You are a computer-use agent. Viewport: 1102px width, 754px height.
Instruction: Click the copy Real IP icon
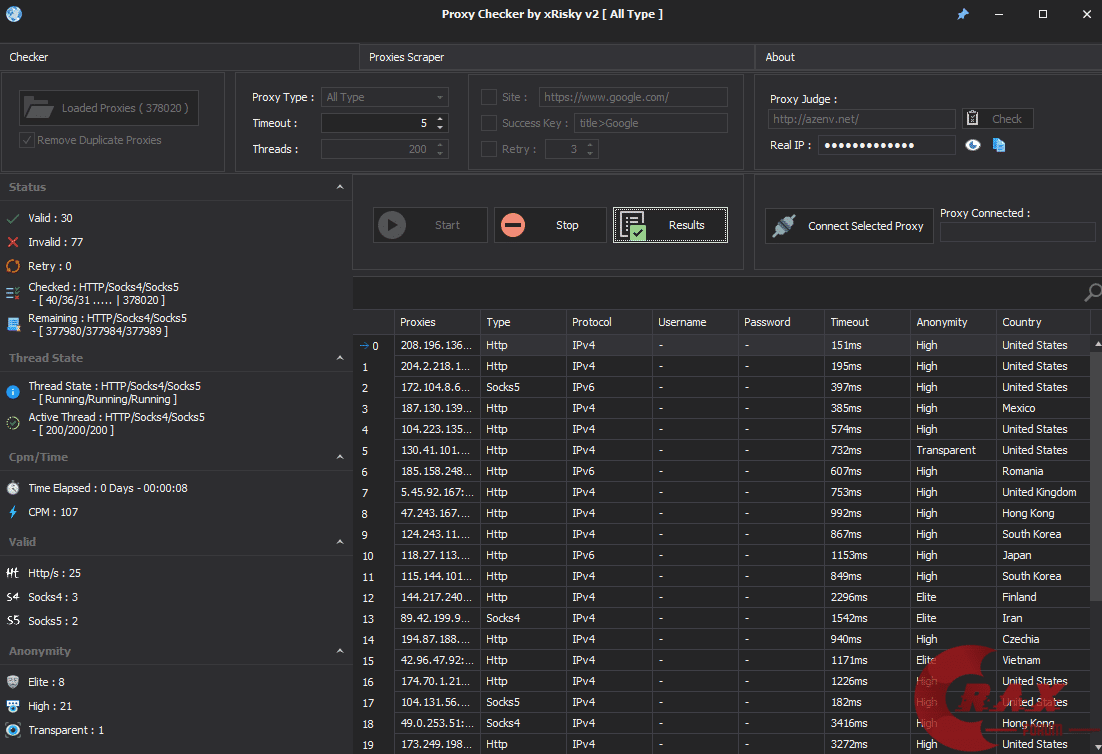pyautogui.click(x=998, y=145)
